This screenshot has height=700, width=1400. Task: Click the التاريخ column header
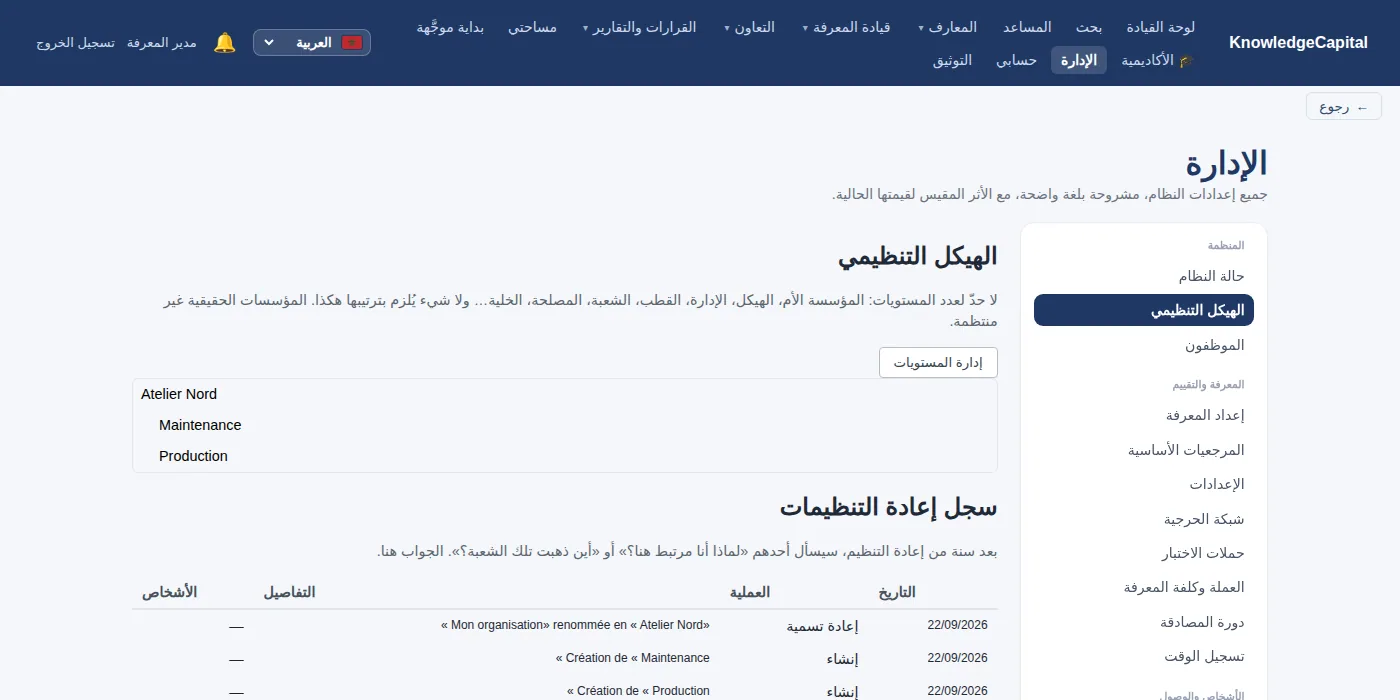tap(897, 592)
